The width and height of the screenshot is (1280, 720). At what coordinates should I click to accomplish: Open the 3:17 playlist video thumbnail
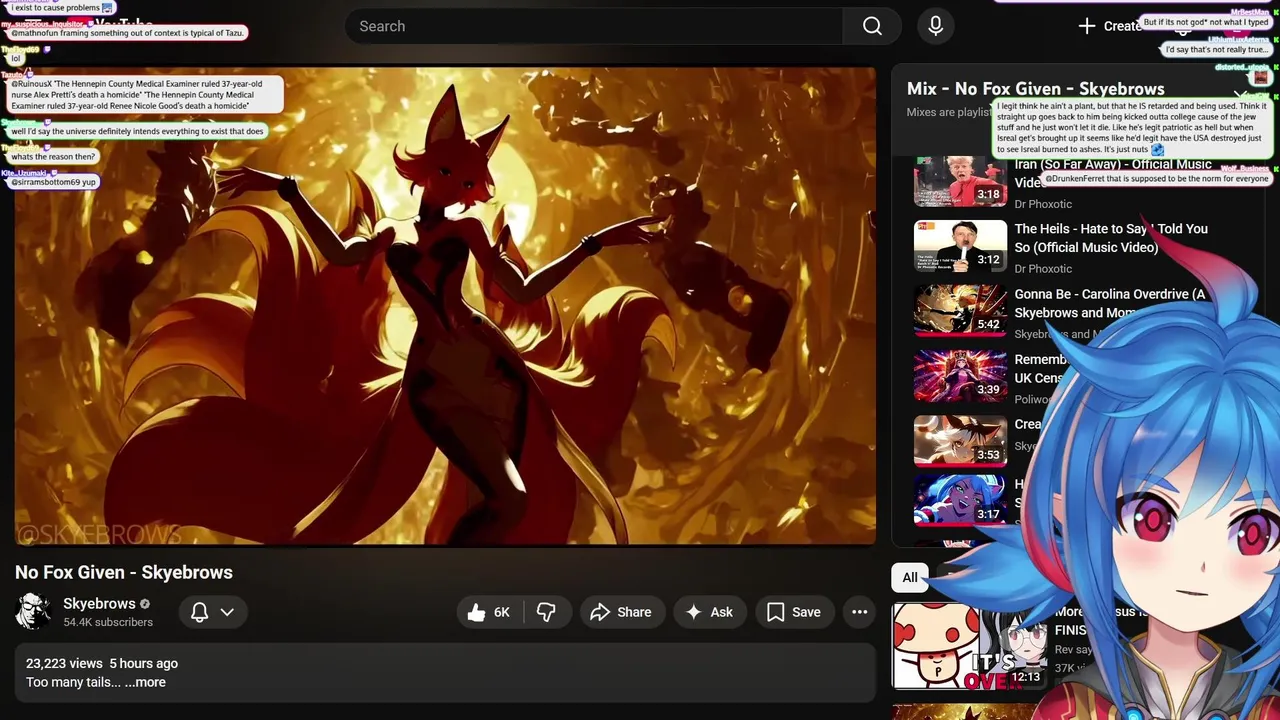[x=960, y=501]
